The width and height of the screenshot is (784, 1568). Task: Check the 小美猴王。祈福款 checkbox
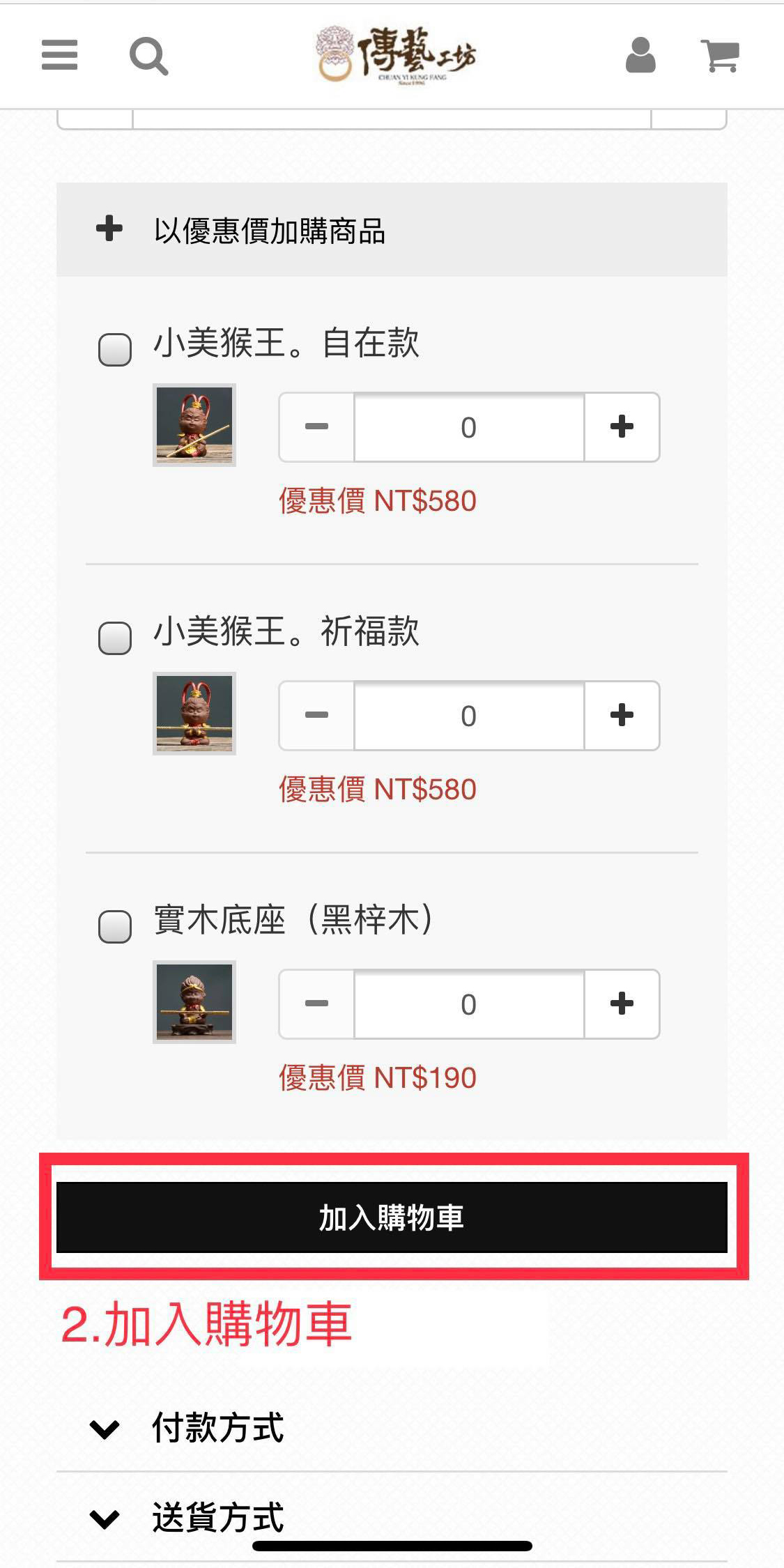[115, 638]
